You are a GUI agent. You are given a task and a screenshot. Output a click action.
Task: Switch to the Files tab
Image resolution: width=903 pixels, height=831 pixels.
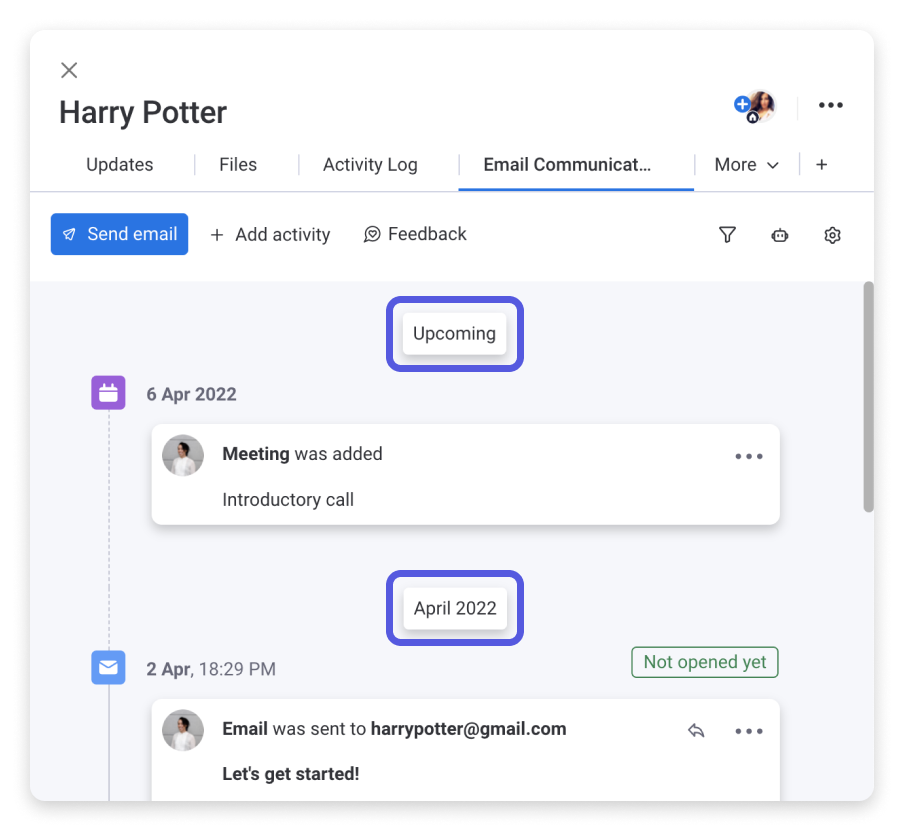click(x=238, y=165)
